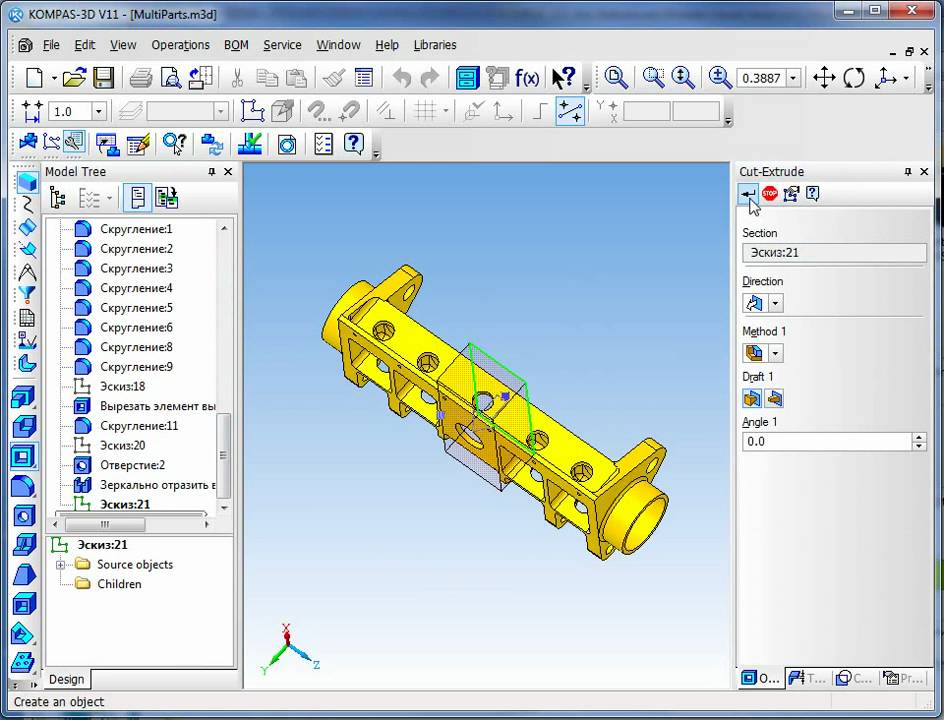944x720 pixels.
Task: Click the Rotate view icon
Action: pos(854,78)
